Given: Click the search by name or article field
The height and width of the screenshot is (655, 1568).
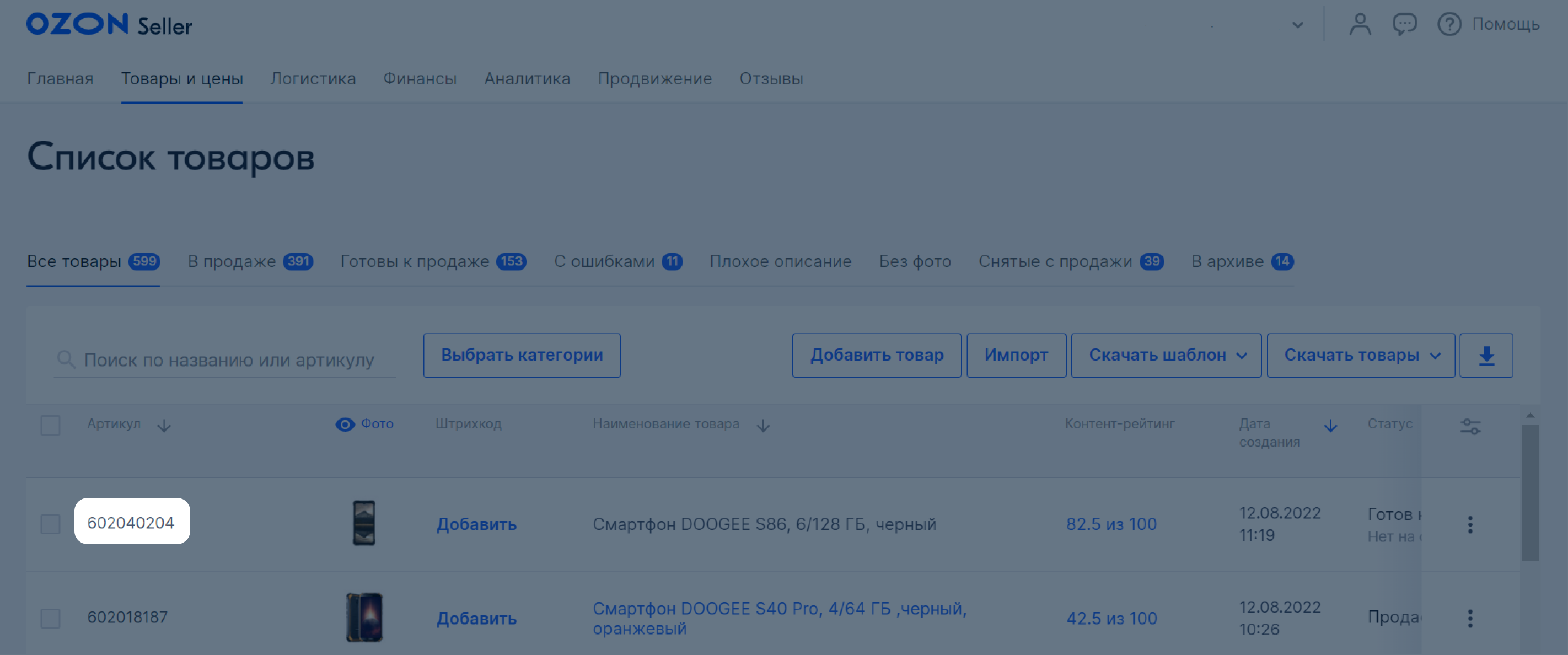Looking at the screenshot, I should click(x=224, y=360).
